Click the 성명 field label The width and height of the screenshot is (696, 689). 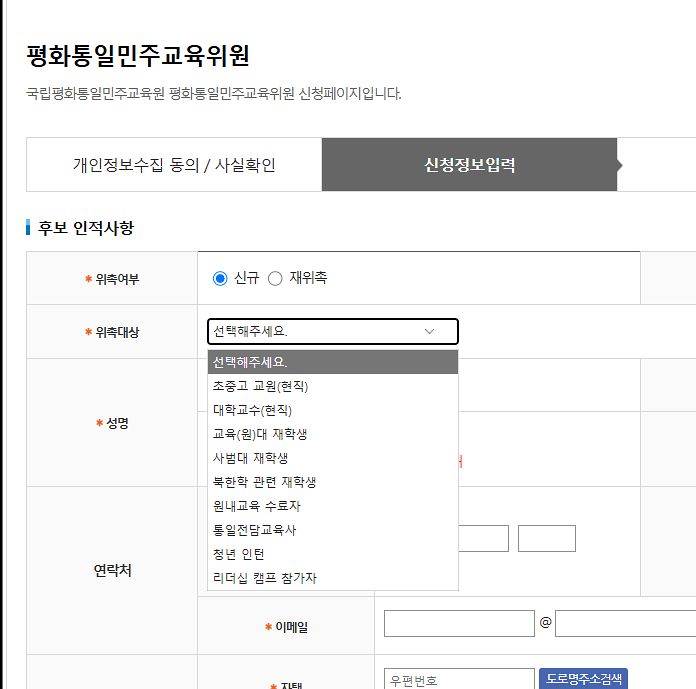117,423
